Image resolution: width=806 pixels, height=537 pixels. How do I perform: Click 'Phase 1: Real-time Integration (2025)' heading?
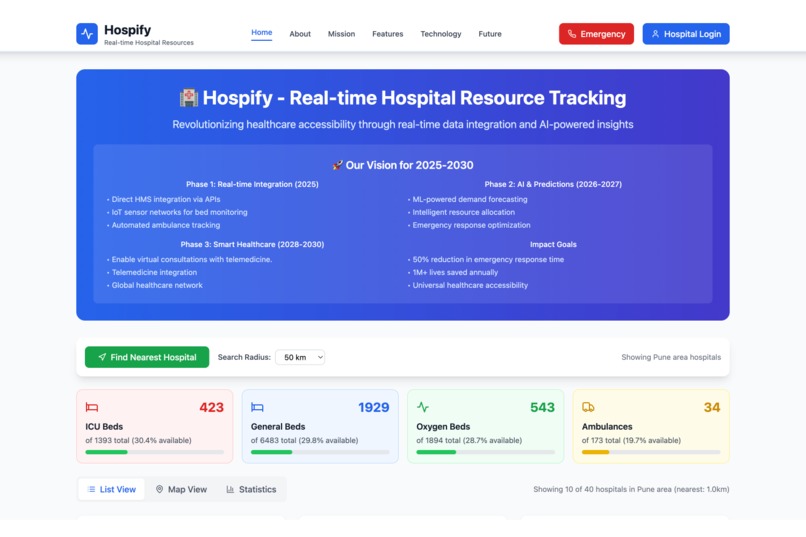click(x=252, y=184)
